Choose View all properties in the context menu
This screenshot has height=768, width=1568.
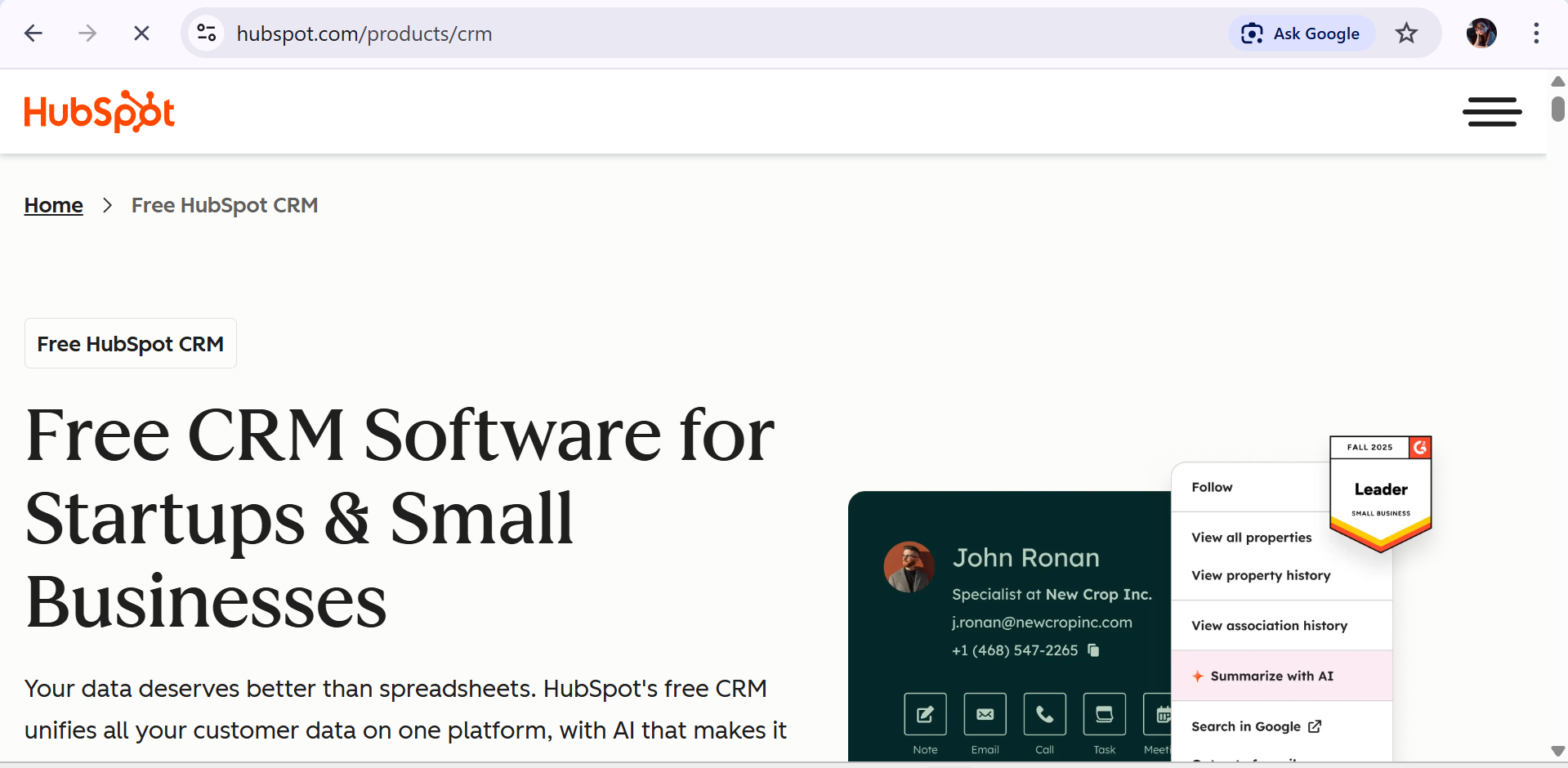tap(1251, 538)
